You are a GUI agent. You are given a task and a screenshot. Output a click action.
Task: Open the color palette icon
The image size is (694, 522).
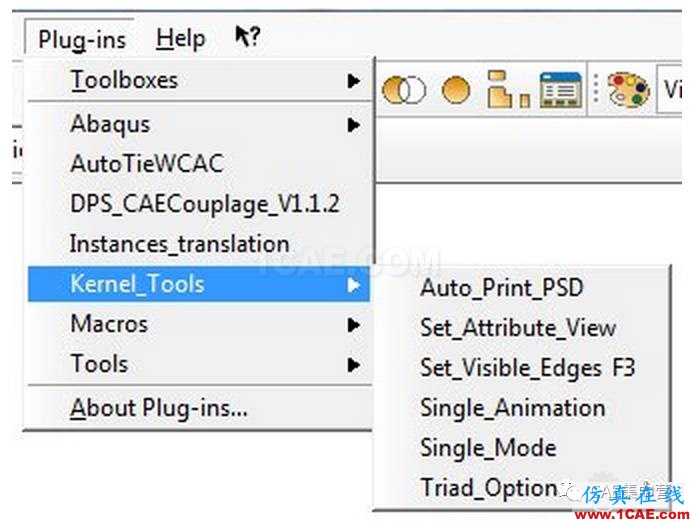point(628,89)
